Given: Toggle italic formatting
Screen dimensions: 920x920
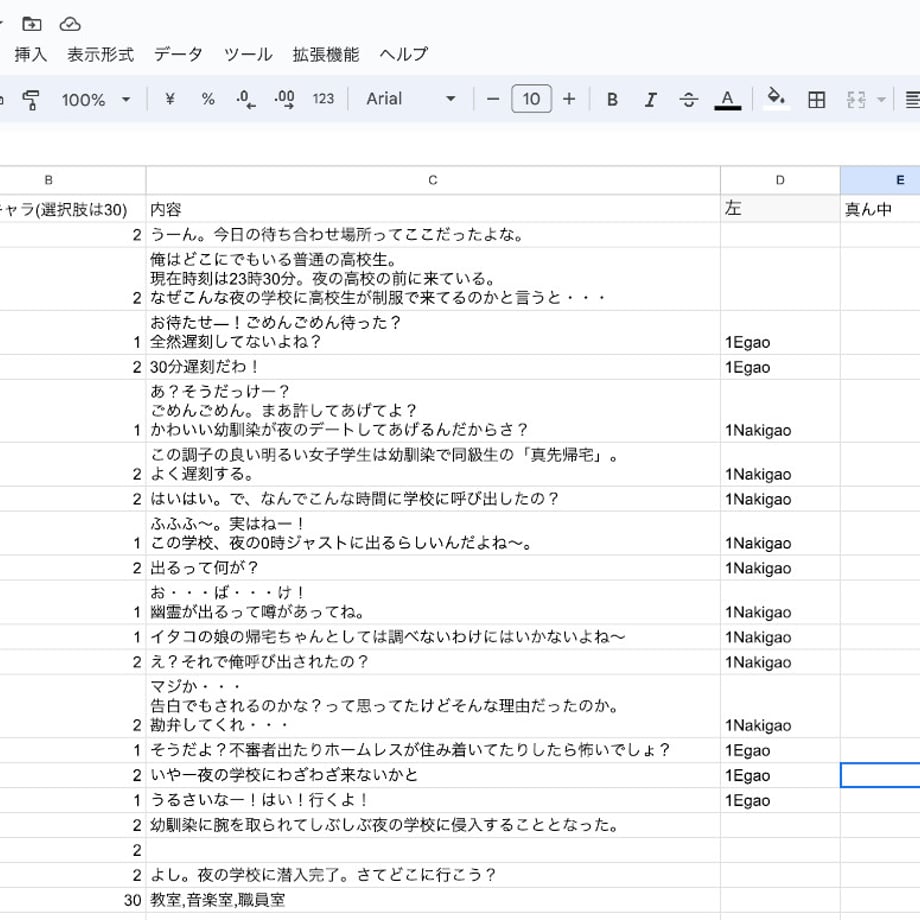Looking at the screenshot, I should [650, 100].
